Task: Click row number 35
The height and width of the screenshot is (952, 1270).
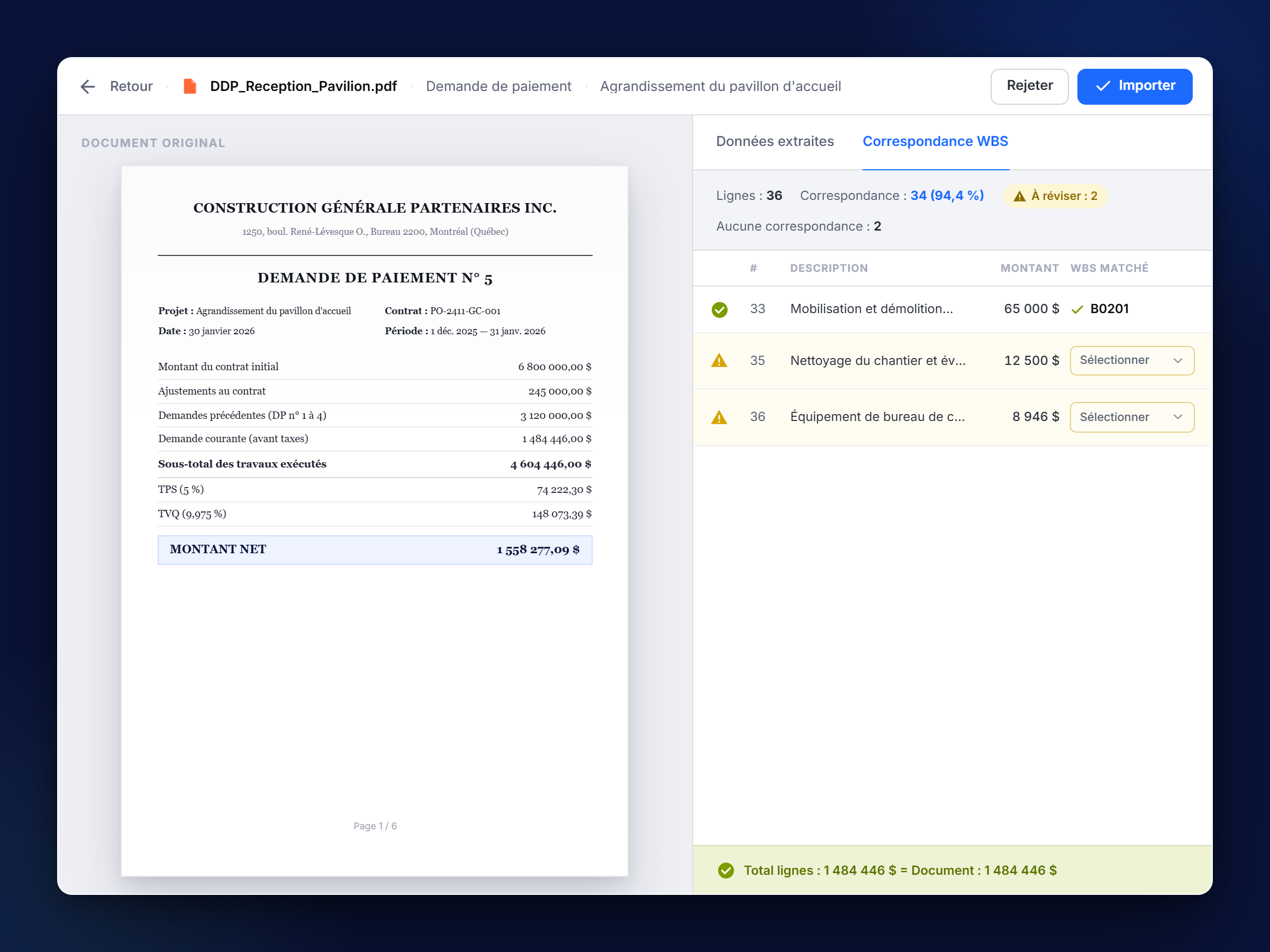Action: pos(757,360)
